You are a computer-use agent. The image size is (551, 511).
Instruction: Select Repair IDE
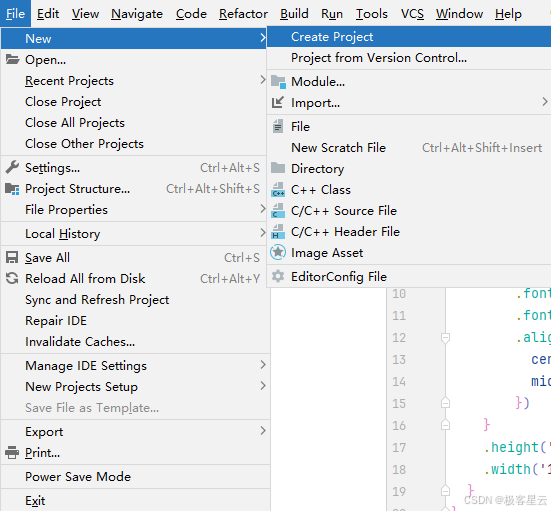point(135,321)
